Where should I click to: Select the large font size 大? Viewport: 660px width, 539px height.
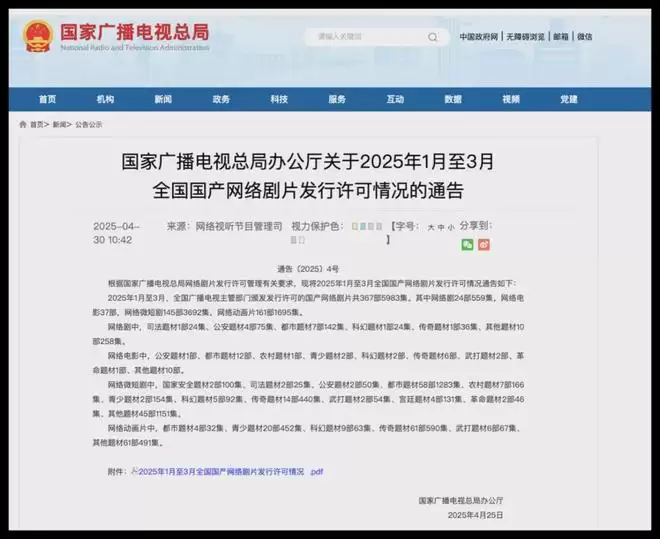point(431,228)
